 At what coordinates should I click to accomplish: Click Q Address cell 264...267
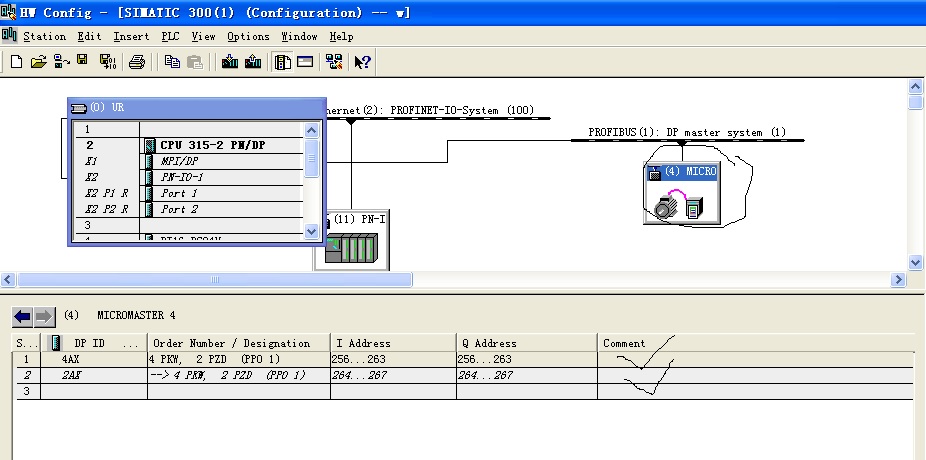coord(527,375)
